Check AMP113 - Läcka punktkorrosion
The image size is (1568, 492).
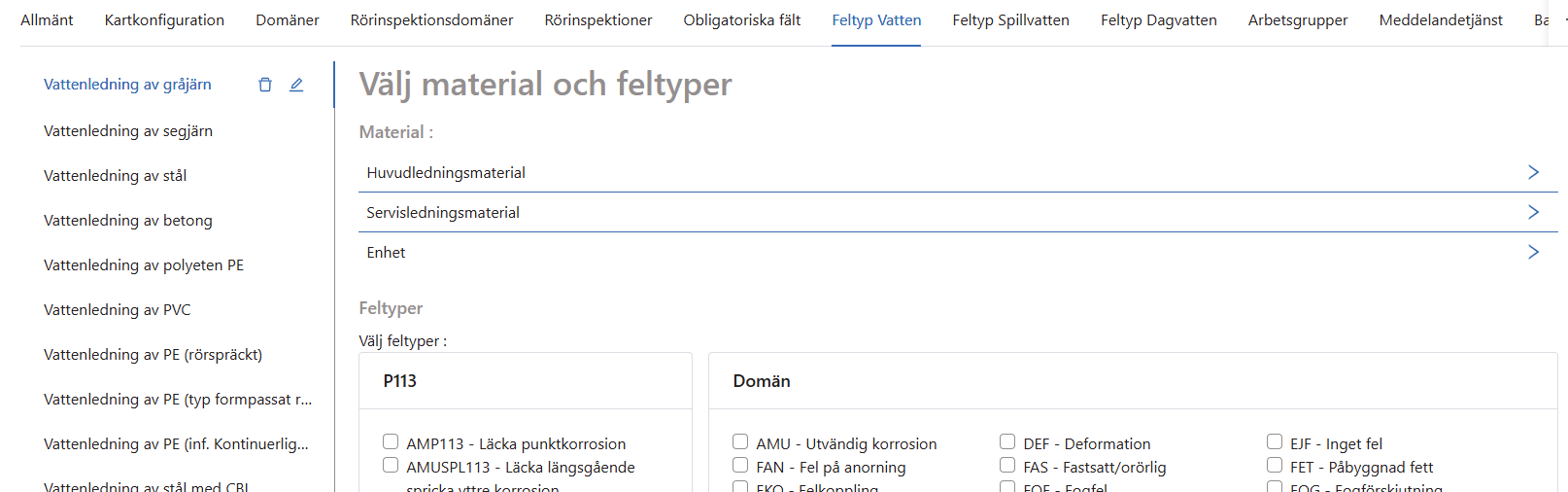click(391, 442)
